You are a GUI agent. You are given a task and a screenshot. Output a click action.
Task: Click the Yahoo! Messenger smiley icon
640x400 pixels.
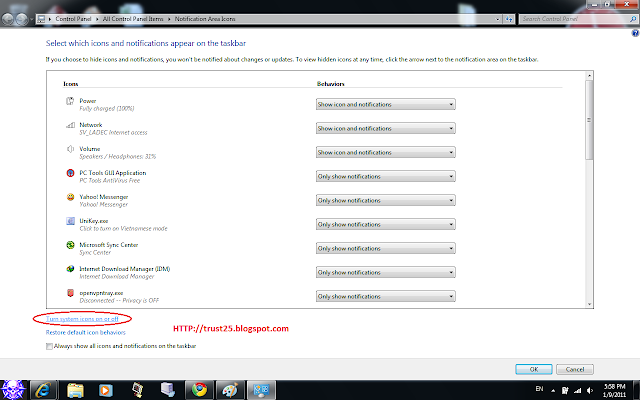click(70, 197)
